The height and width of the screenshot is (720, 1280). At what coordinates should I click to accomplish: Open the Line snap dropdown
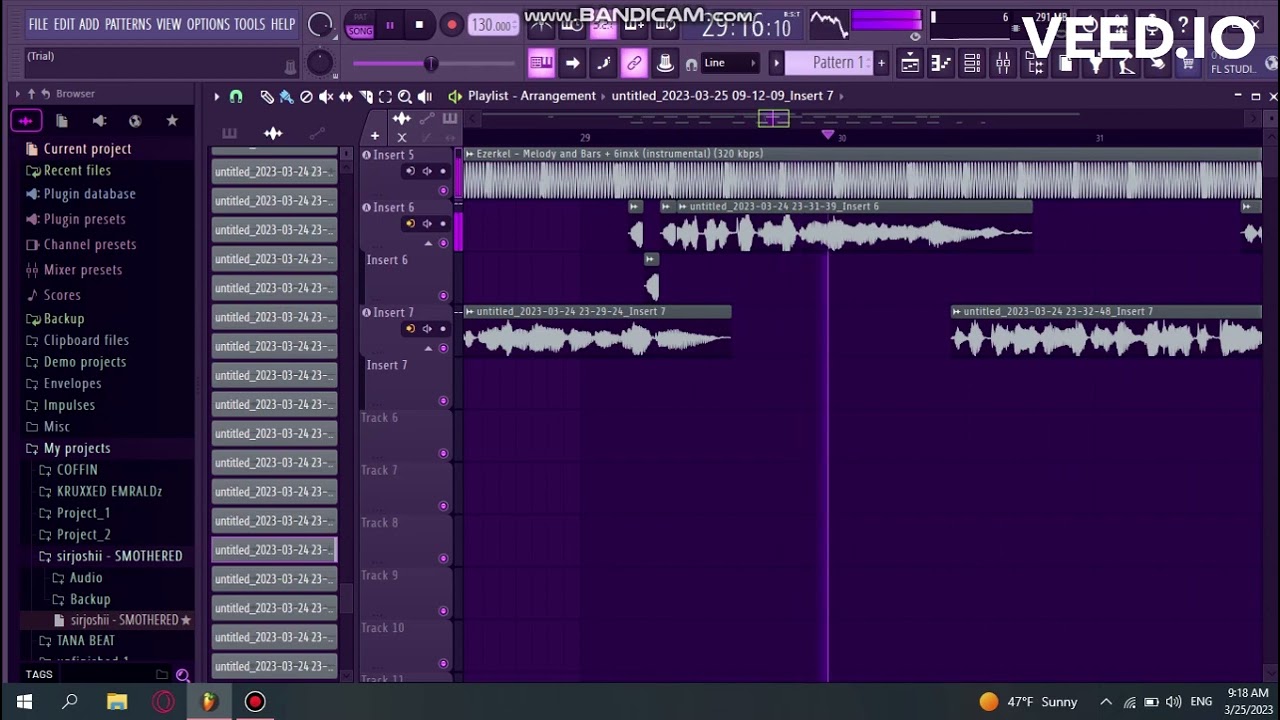point(730,63)
